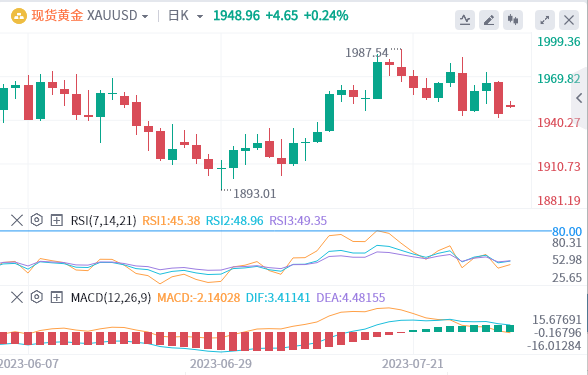Viewport: 588px width, 375px height.
Task: Collapse the side panel arrow
Action: [x=579, y=98]
